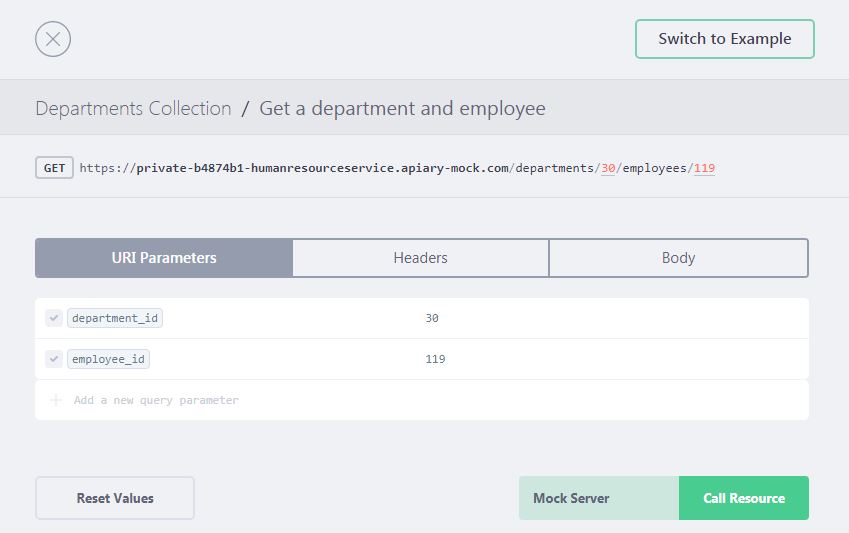849x533 pixels.
Task: Click the red 30 in the URL
Action: pos(607,168)
